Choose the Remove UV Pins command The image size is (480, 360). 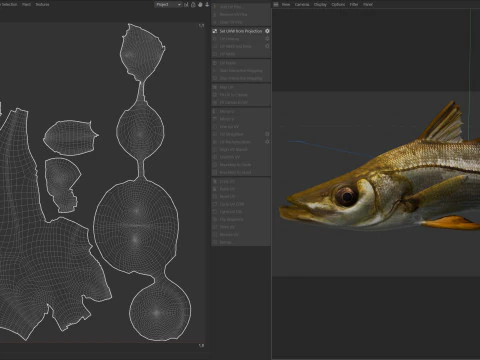[241, 14]
